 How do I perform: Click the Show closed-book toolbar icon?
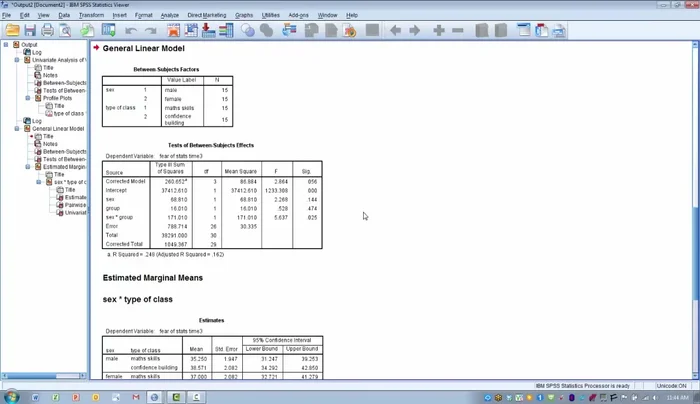coord(482,30)
